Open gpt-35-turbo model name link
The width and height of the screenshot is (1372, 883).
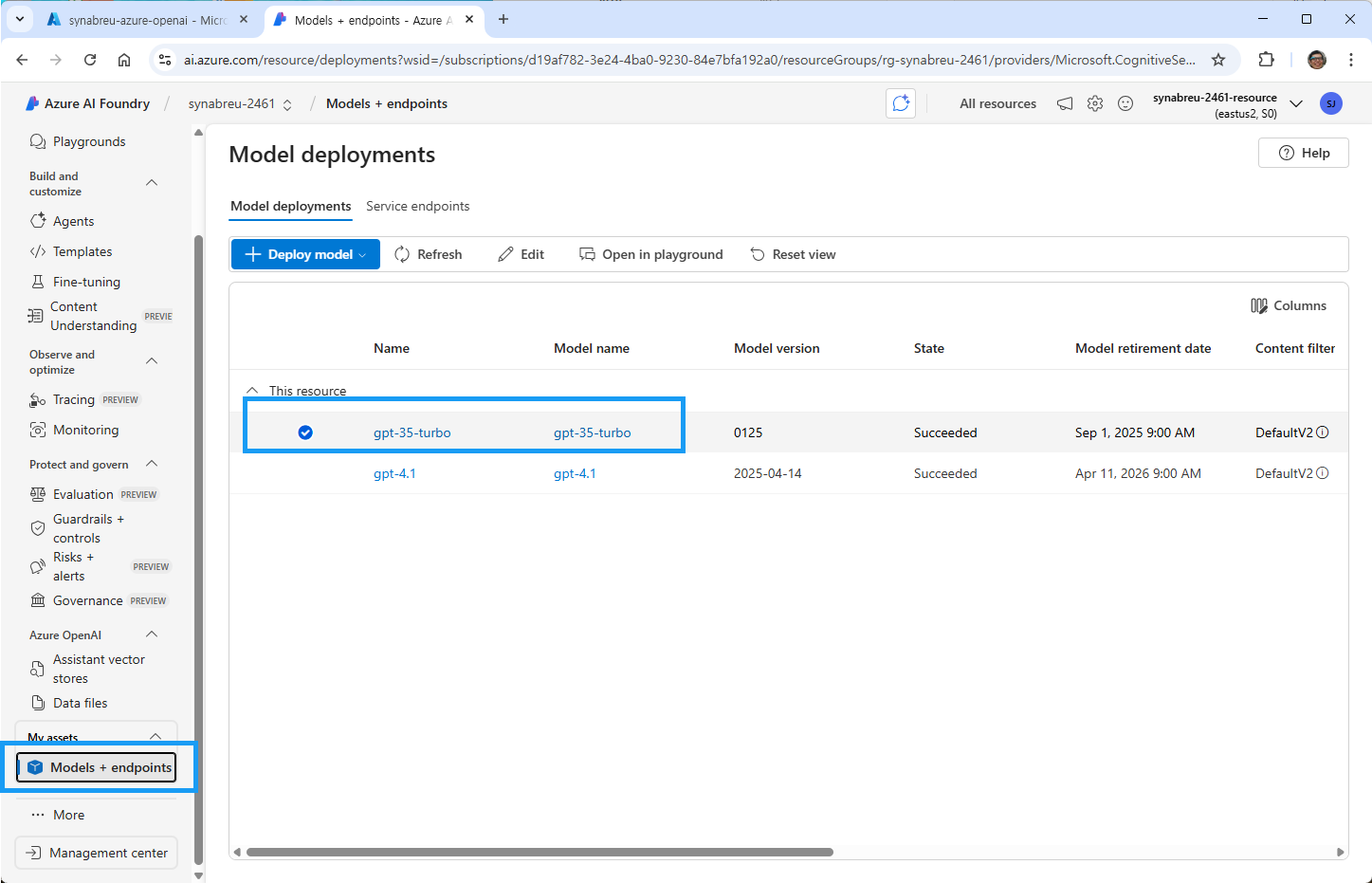coord(592,432)
